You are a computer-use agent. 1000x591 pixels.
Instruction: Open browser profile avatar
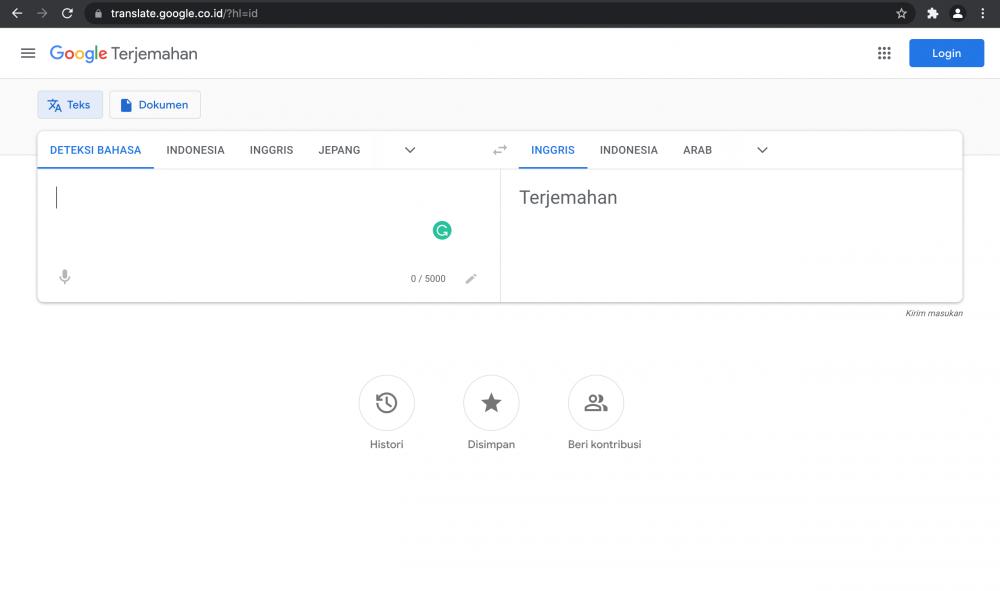click(957, 13)
